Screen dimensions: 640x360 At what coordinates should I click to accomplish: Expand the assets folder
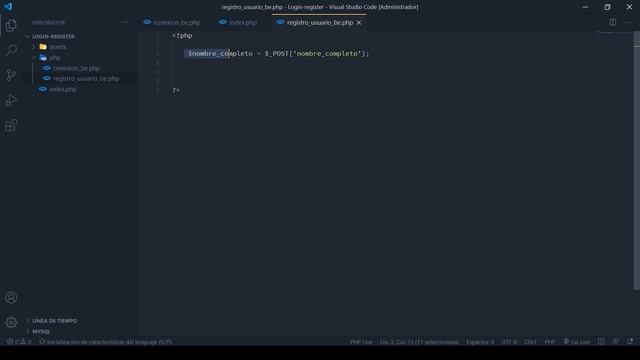(x=58, y=47)
